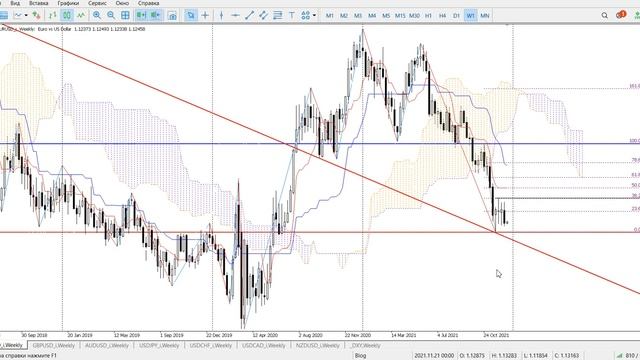Open the chart line icon with dropdown arrow

point(18,16)
